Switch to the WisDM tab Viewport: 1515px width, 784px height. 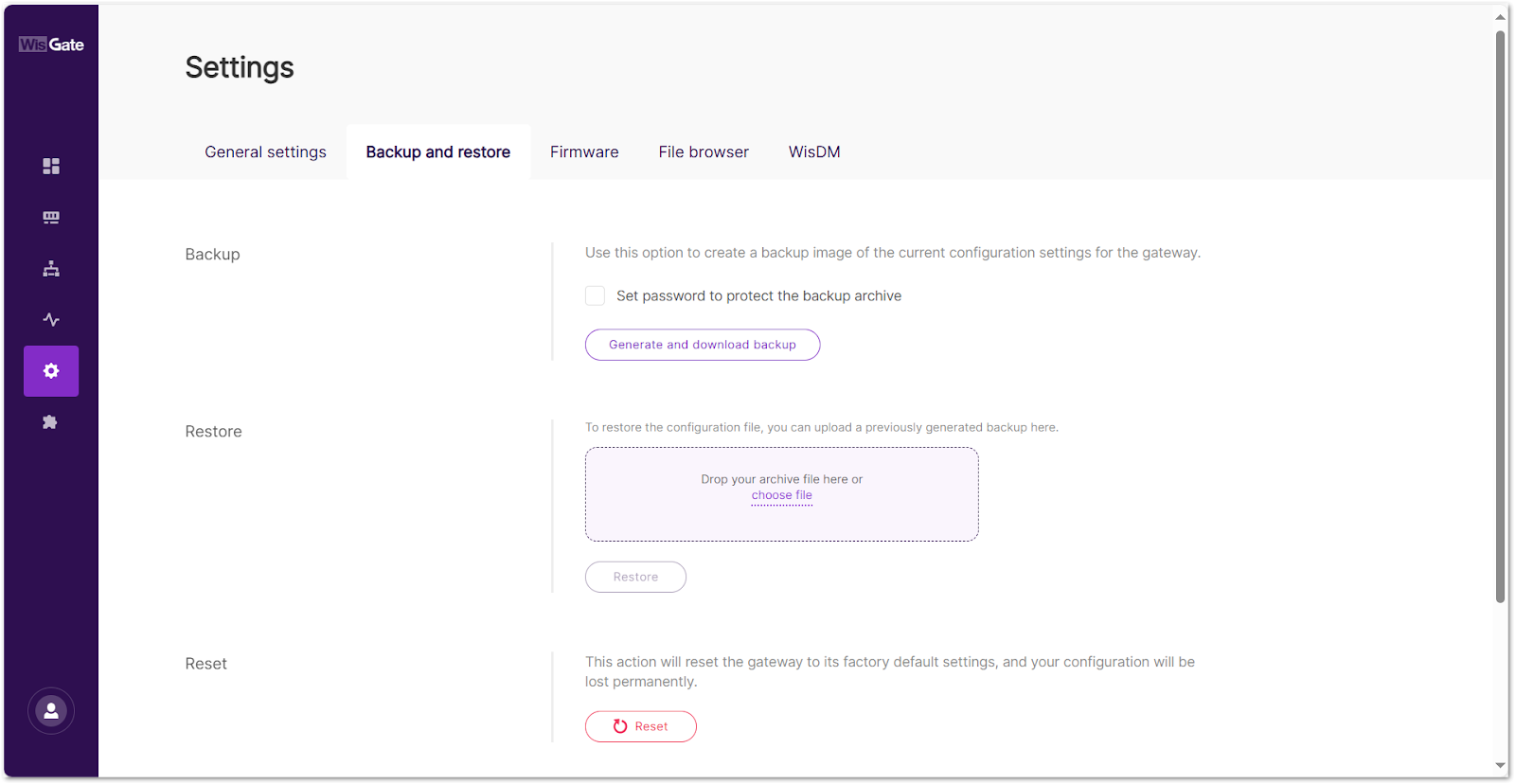point(813,151)
